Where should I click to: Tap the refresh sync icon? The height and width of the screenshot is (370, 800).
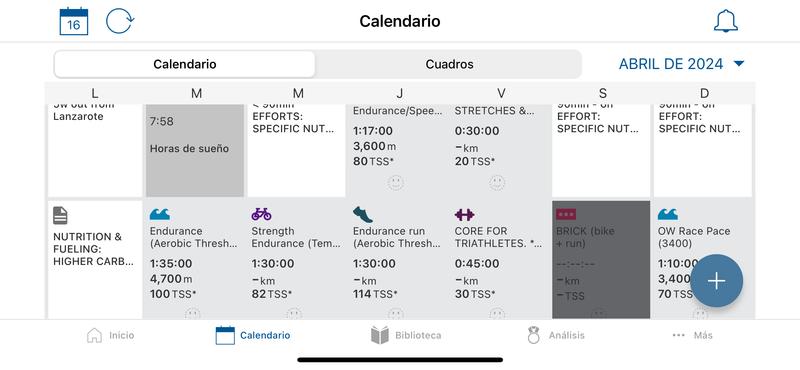pyautogui.click(x=120, y=21)
